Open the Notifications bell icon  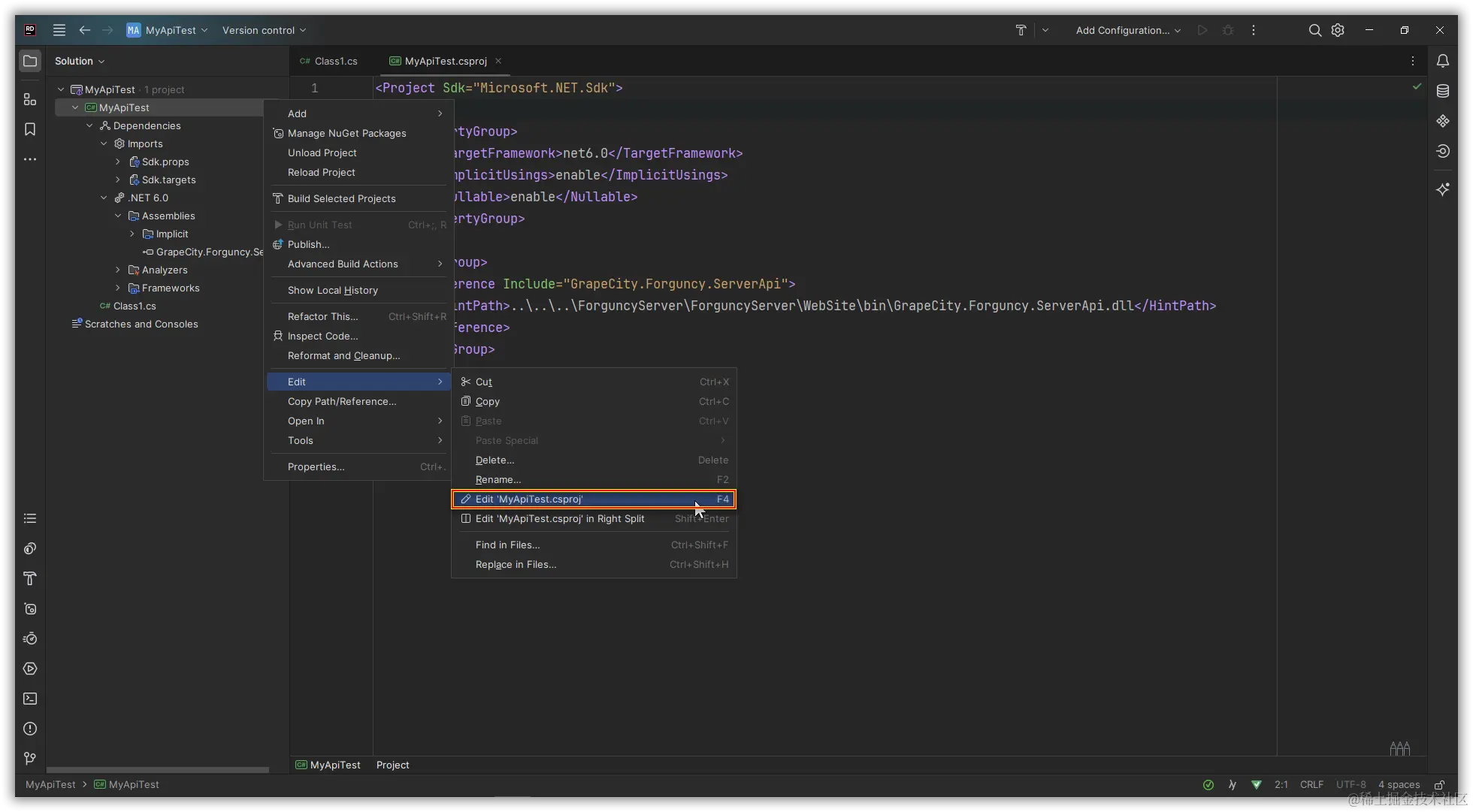[1442, 61]
